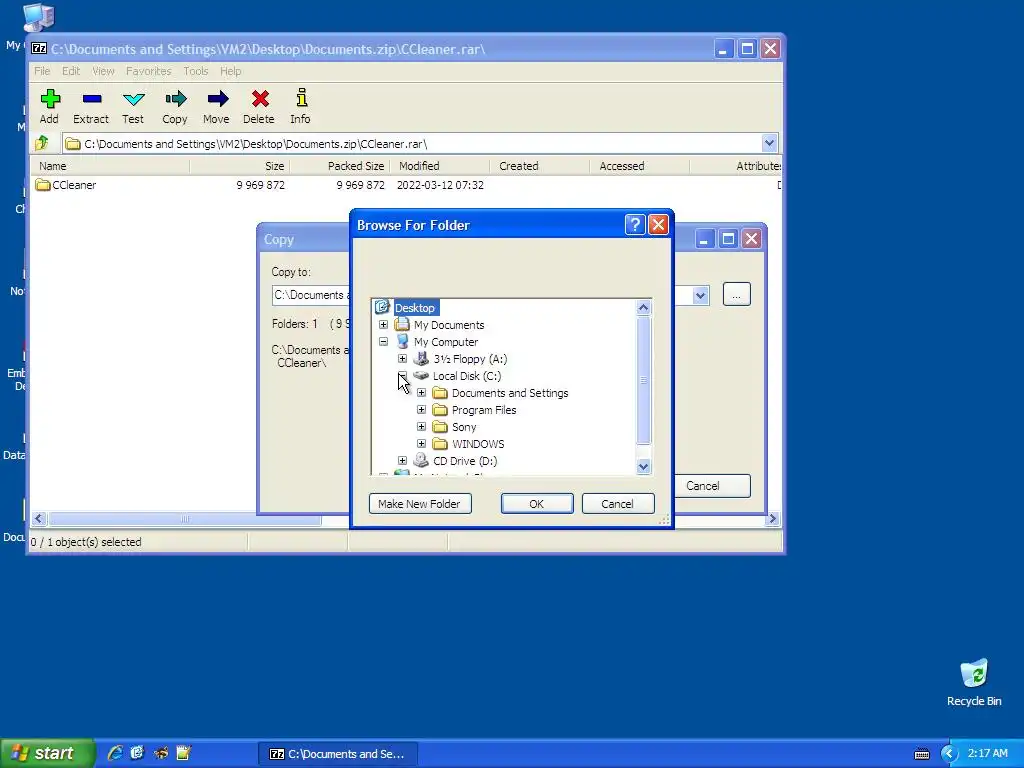This screenshot has height=768, width=1024.
Task: Click the Windows Start button
Action: [47, 753]
